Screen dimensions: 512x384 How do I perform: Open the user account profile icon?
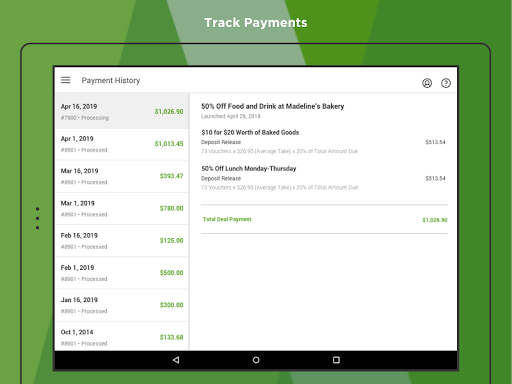427,83
